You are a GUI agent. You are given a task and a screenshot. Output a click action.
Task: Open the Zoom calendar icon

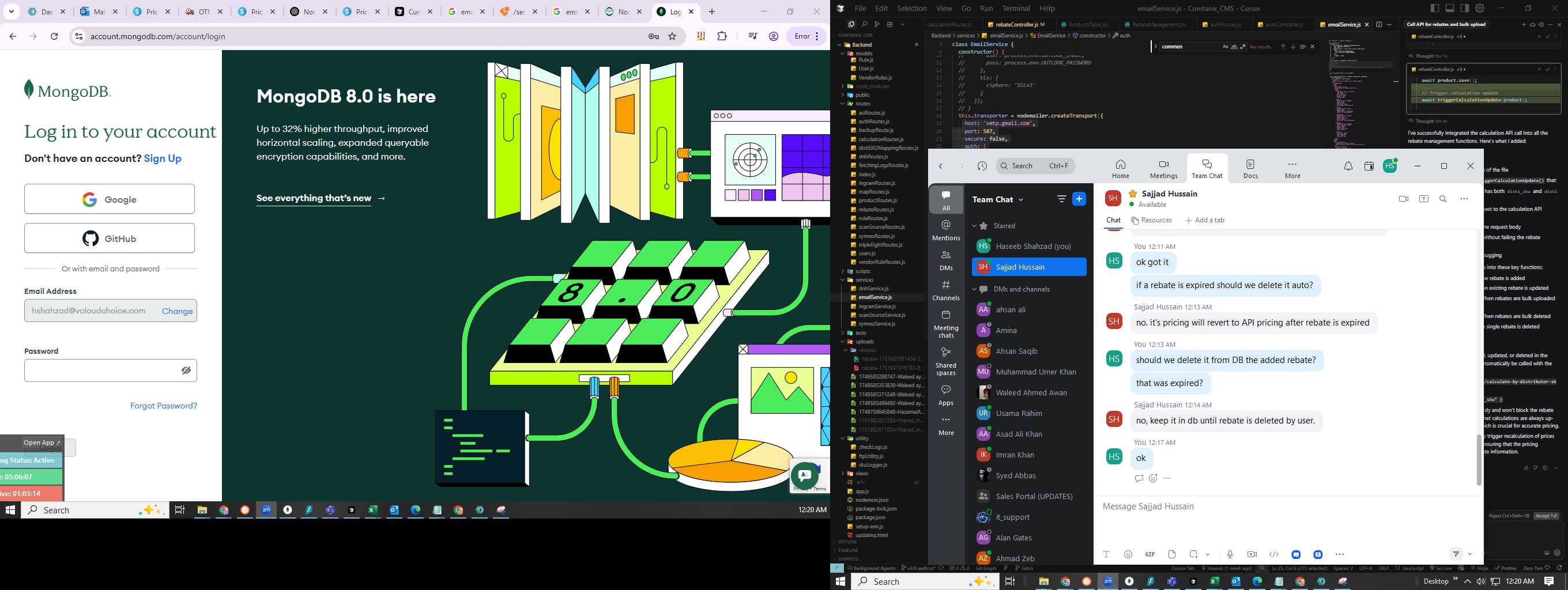1369,166
